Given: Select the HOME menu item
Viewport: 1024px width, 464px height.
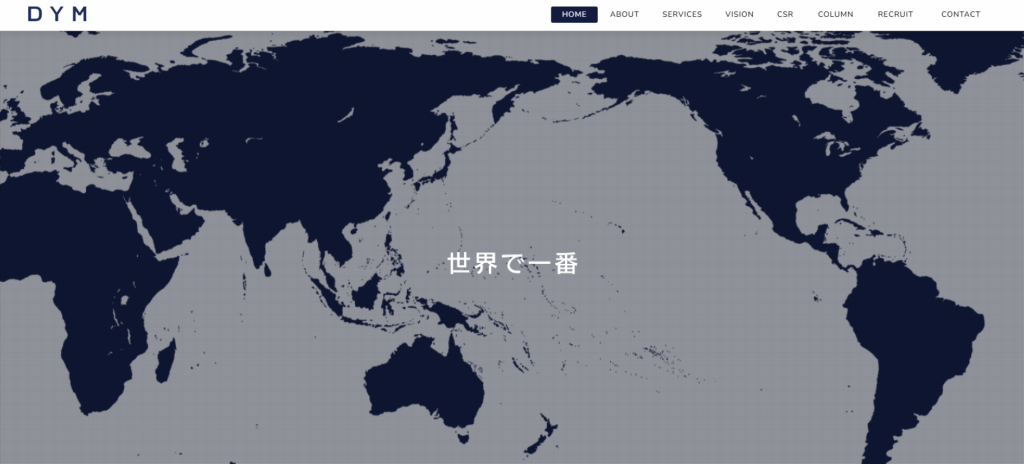Looking at the screenshot, I should tap(574, 14).
